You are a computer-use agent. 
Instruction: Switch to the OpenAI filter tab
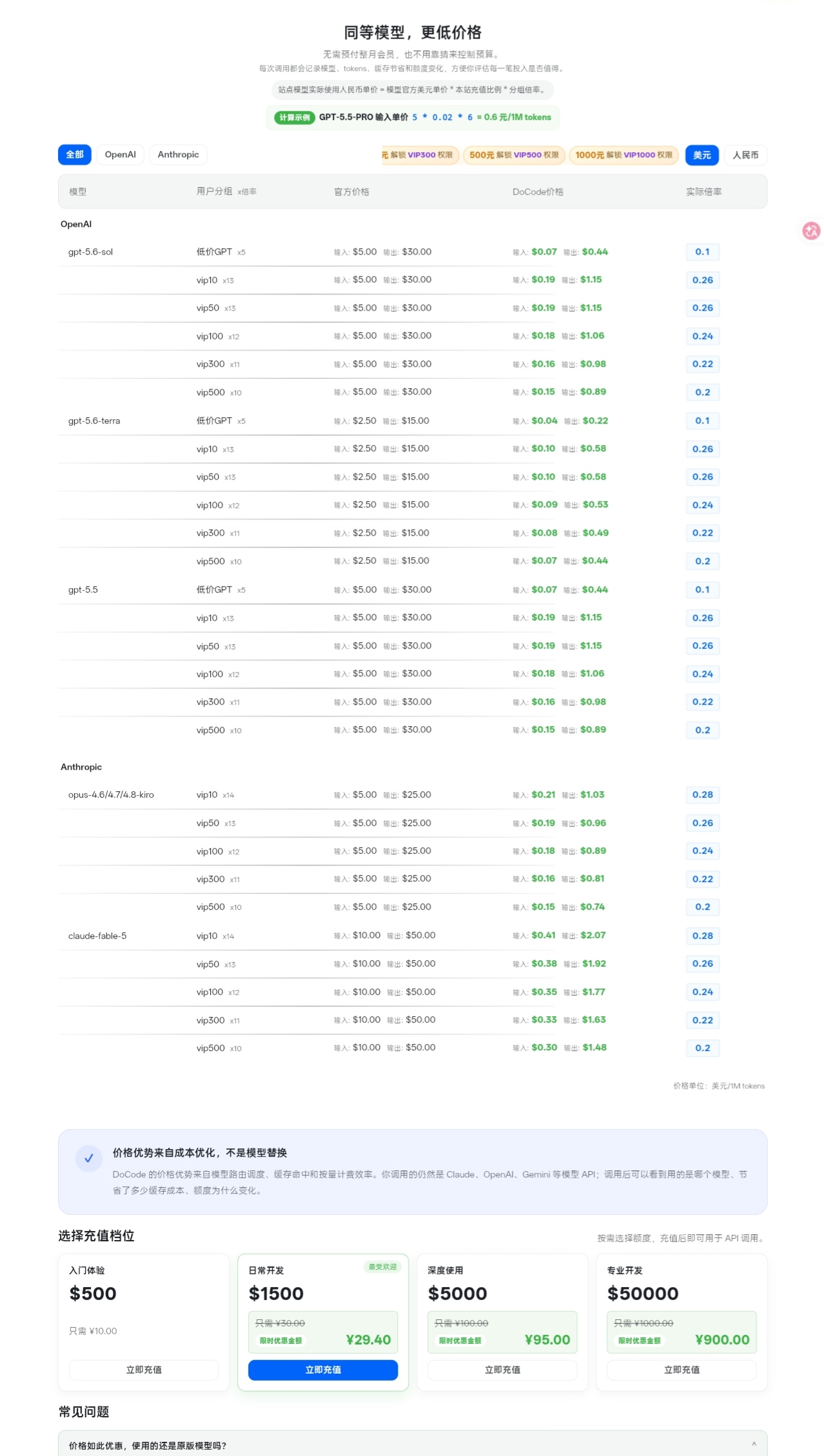click(x=121, y=155)
